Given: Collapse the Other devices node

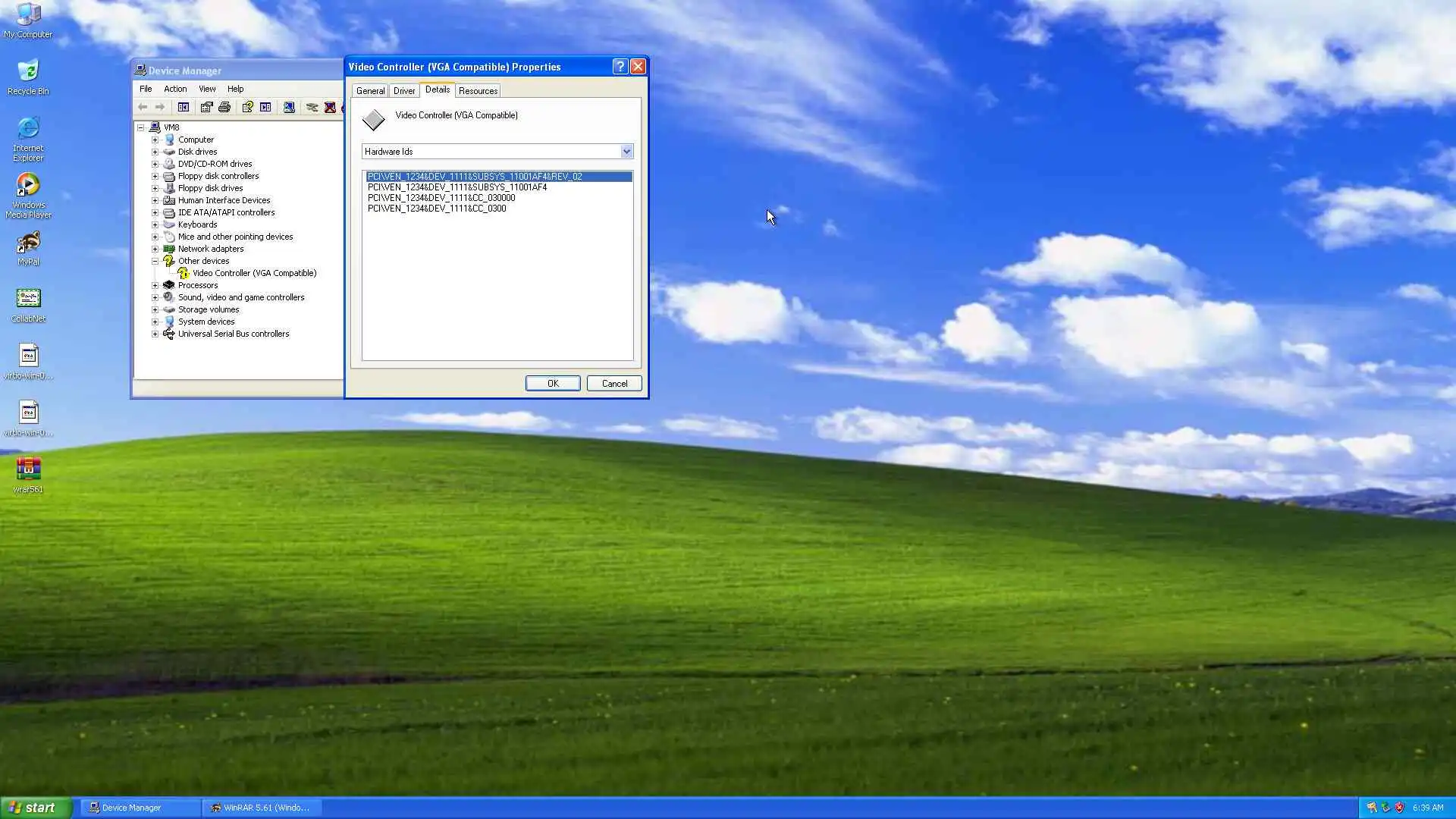Looking at the screenshot, I should (155, 261).
